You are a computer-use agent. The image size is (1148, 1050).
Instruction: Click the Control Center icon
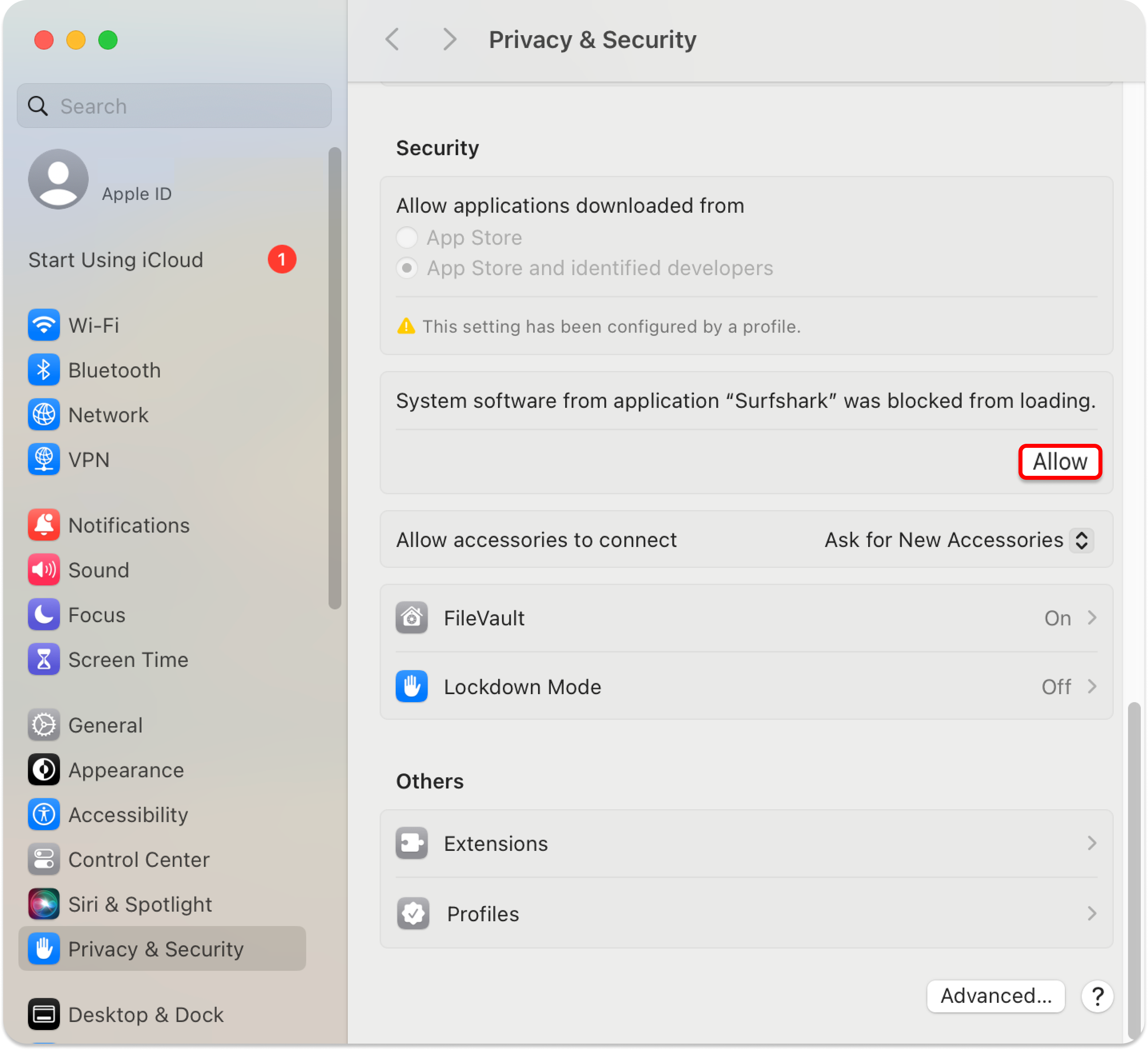[44, 859]
